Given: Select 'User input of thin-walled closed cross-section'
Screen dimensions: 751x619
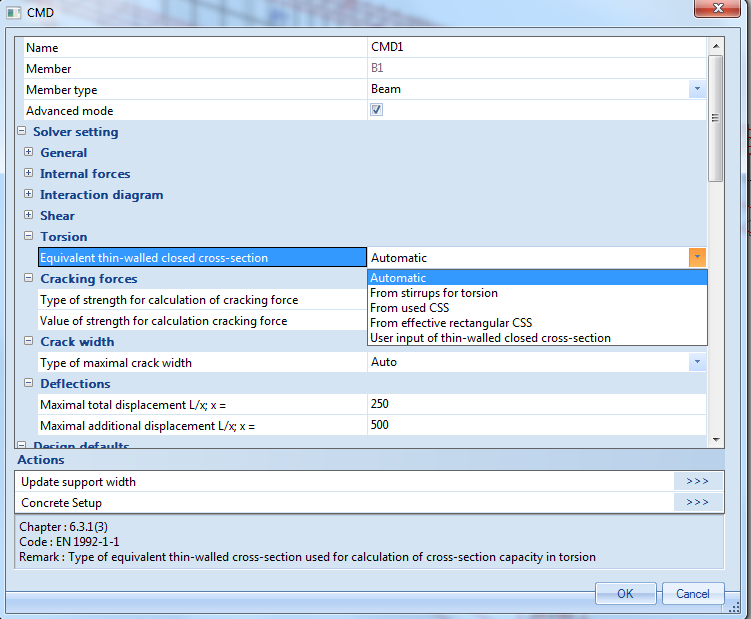Looking at the screenshot, I should 490,338.
